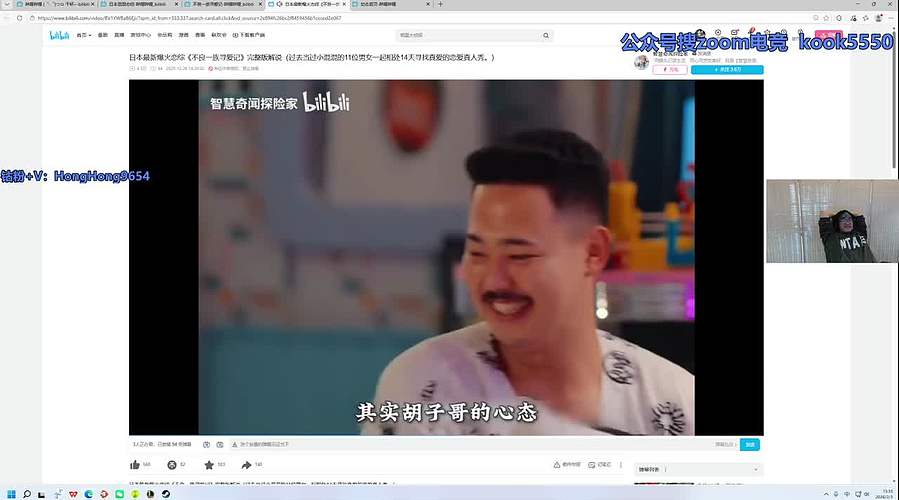Click the like (thumbs up) icon
The image size is (899, 500).
tap(135, 465)
